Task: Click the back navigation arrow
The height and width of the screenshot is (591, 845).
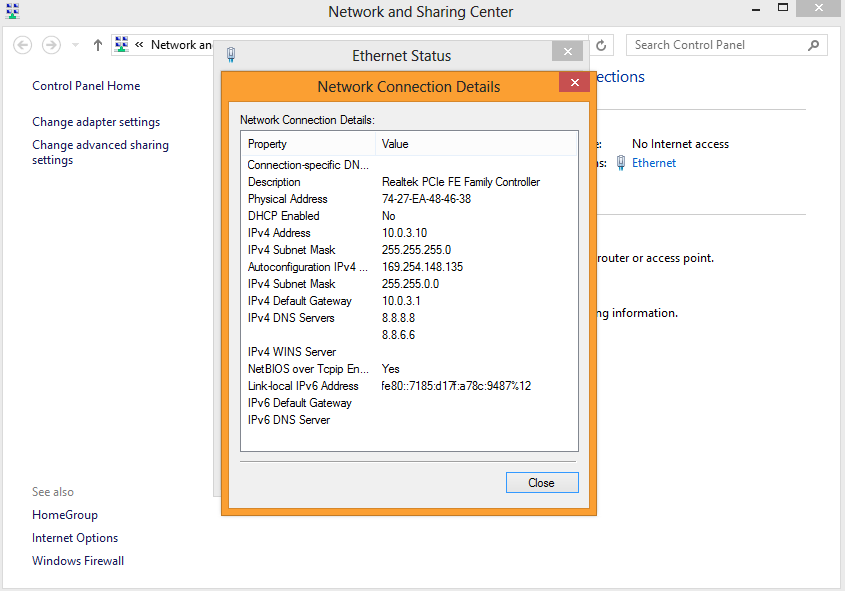Action: coord(22,44)
